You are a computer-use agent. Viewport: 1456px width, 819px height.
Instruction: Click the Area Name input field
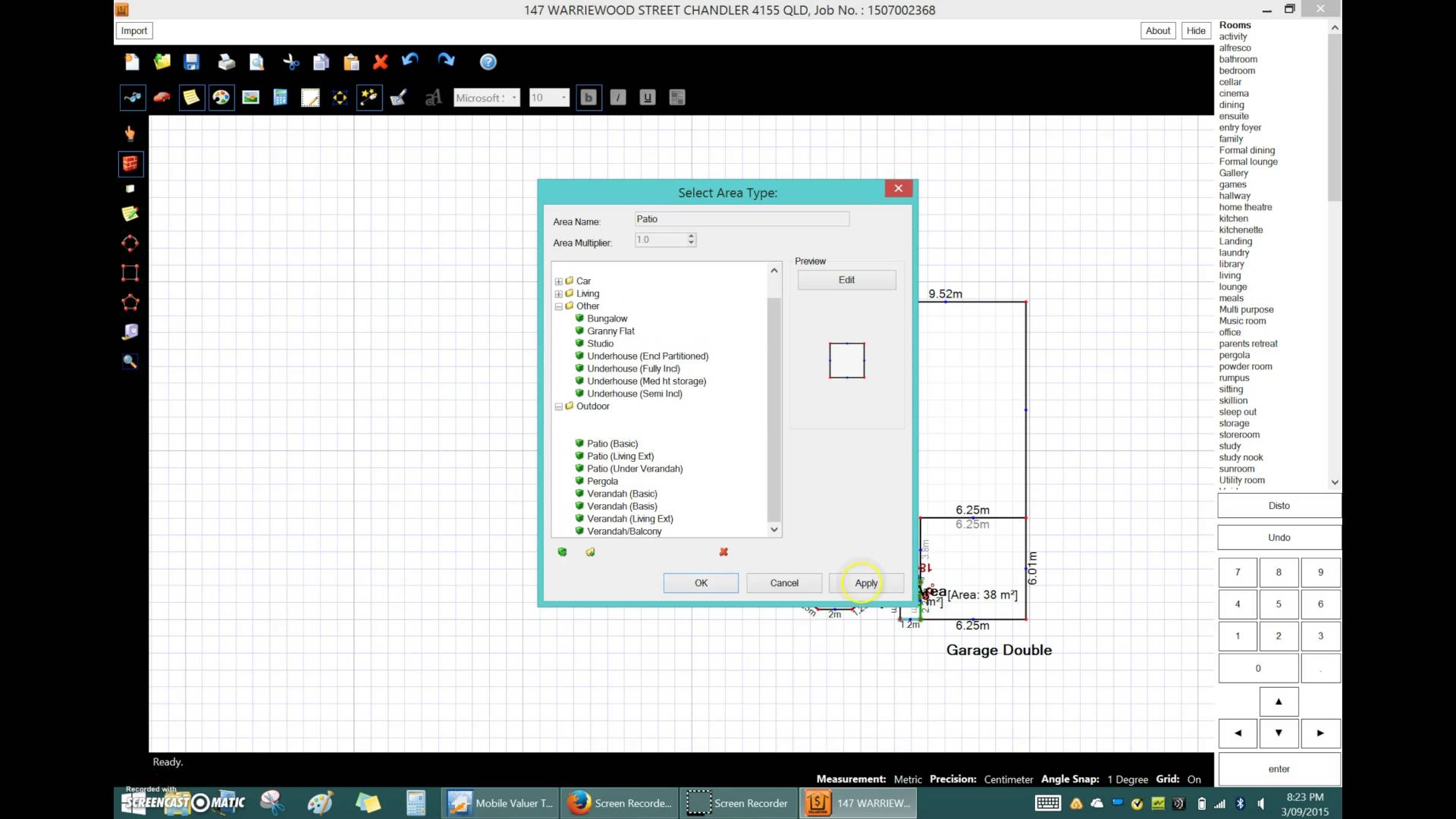(x=742, y=219)
